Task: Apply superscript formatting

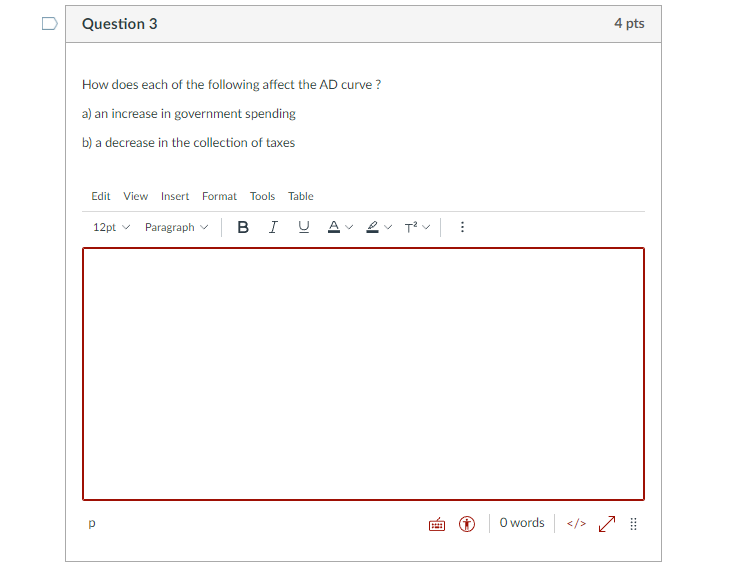Action: click(x=411, y=228)
